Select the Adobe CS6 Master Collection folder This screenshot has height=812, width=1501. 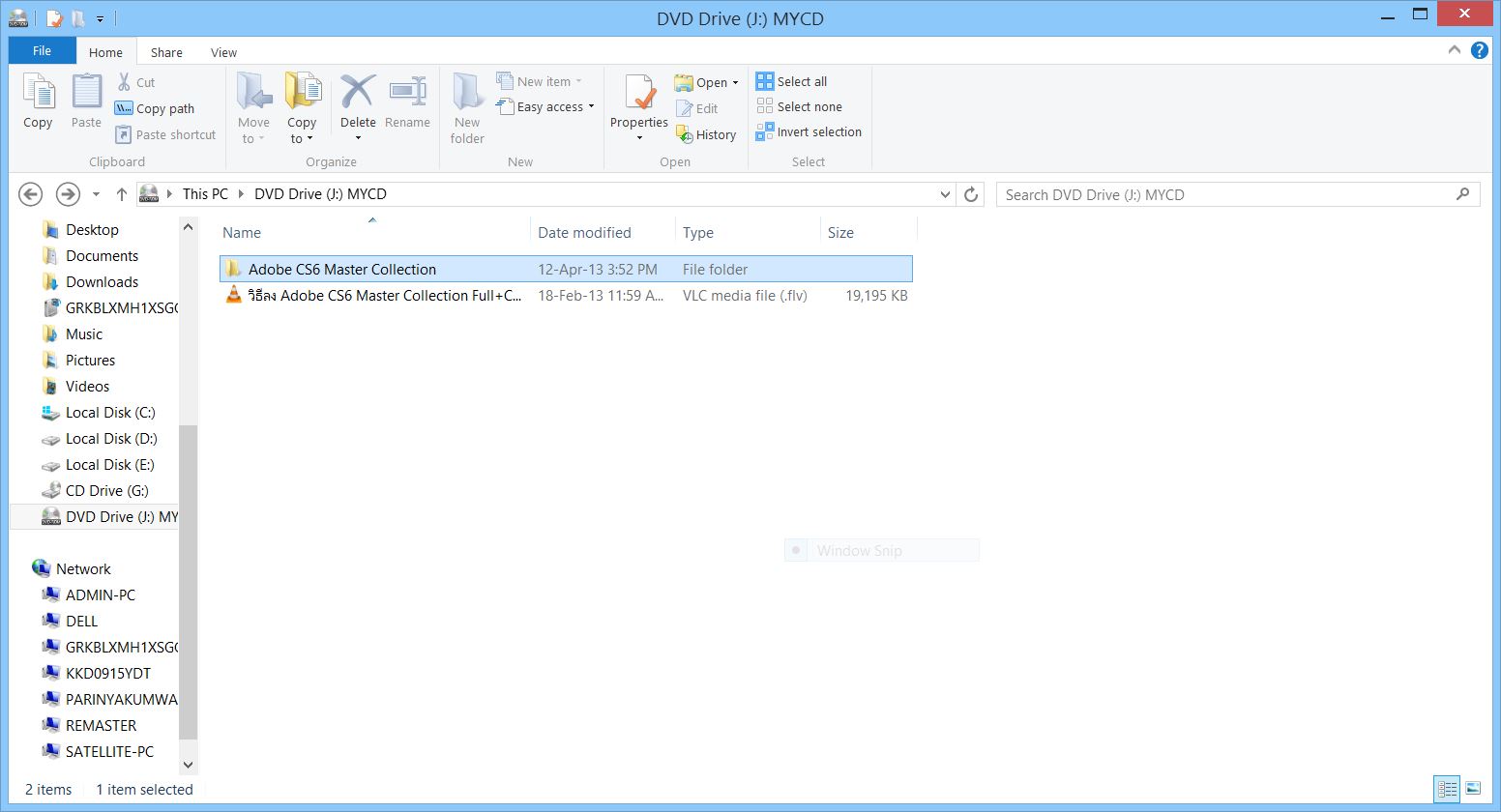click(x=566, y=269)
